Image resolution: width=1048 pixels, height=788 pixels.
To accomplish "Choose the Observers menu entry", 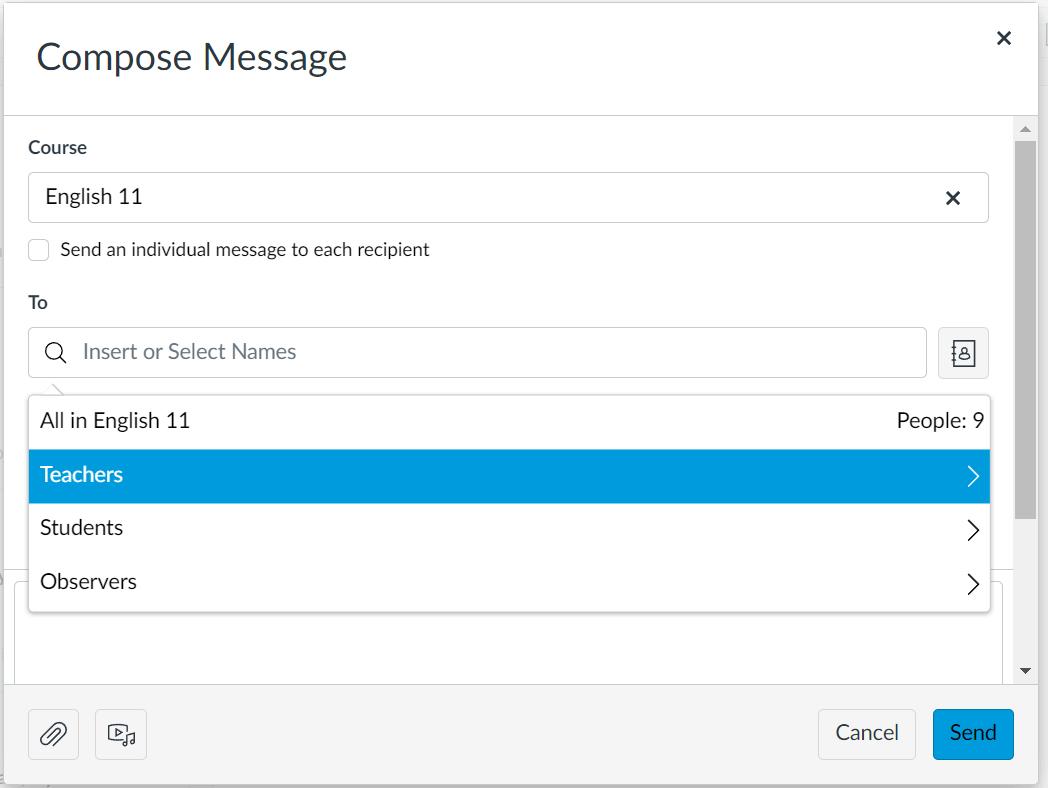I will pyautogui.click(x=89, y=582).
